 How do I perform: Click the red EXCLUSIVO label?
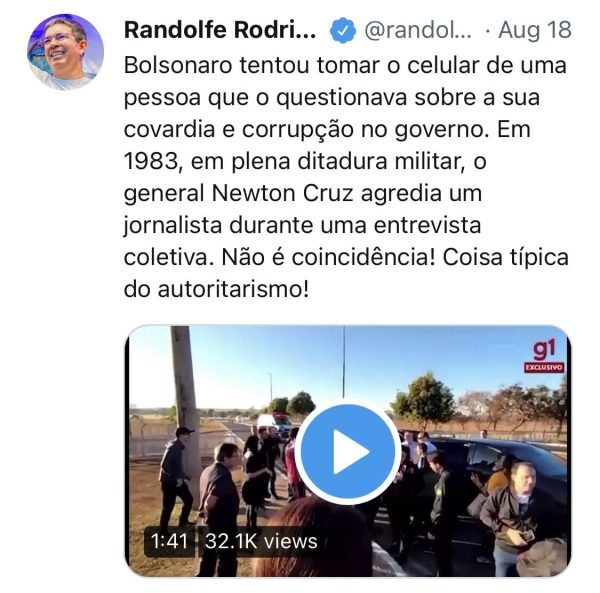coord(544,367)
